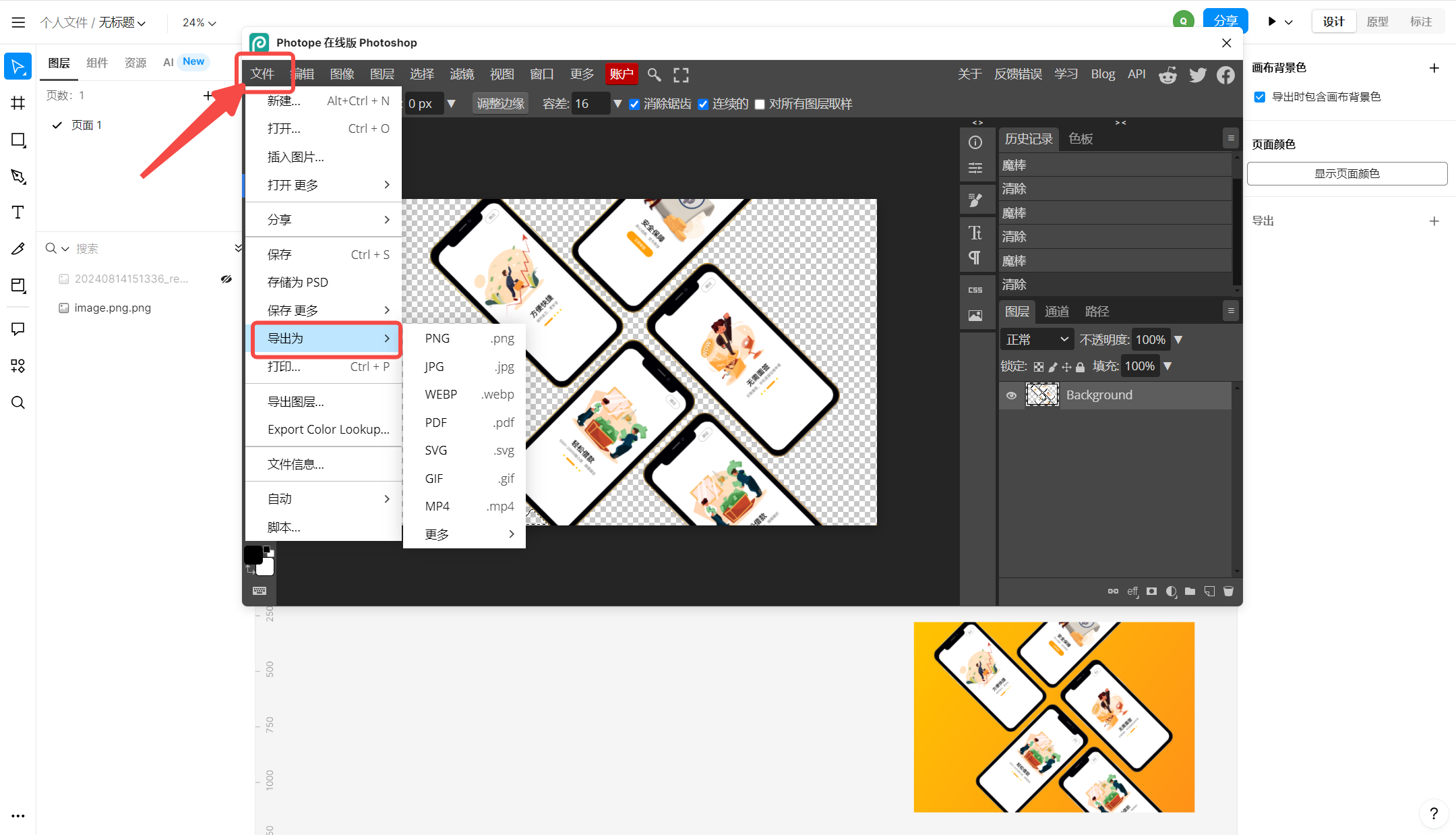Select the Frame grid tool
Viewport: 1456px width, 835px height.
point(18,103)
